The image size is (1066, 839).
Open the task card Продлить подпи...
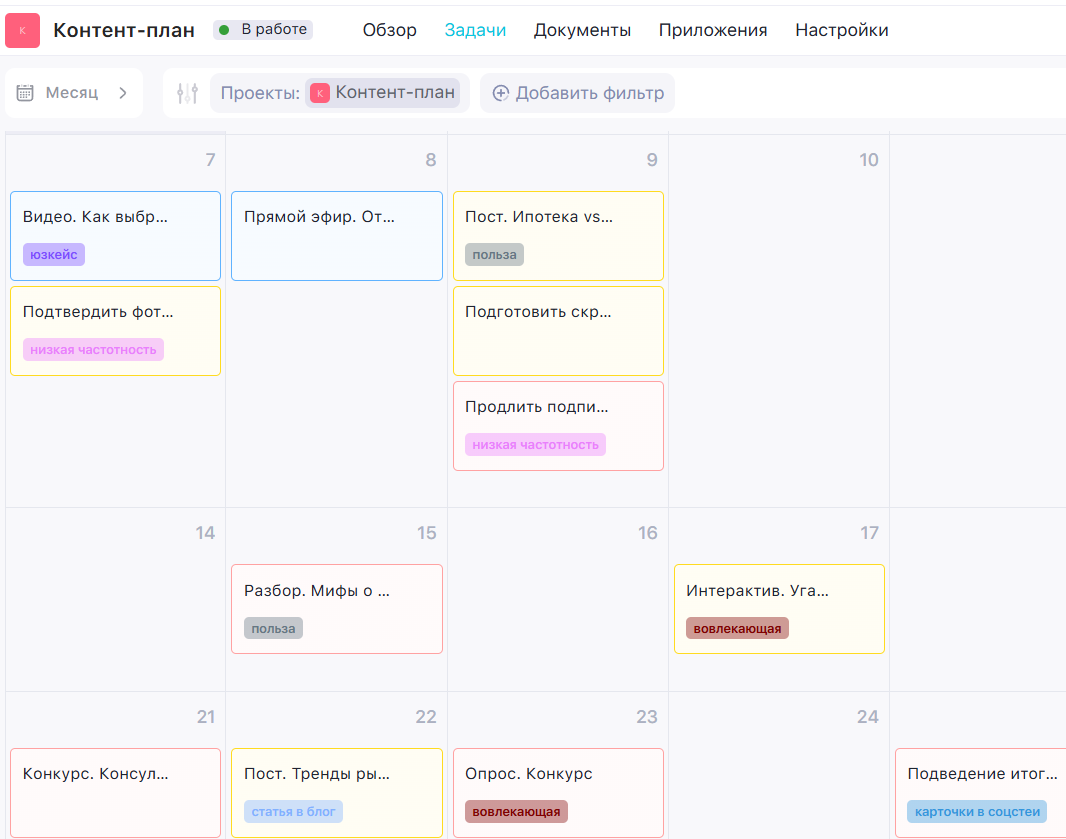click(558, 426)
